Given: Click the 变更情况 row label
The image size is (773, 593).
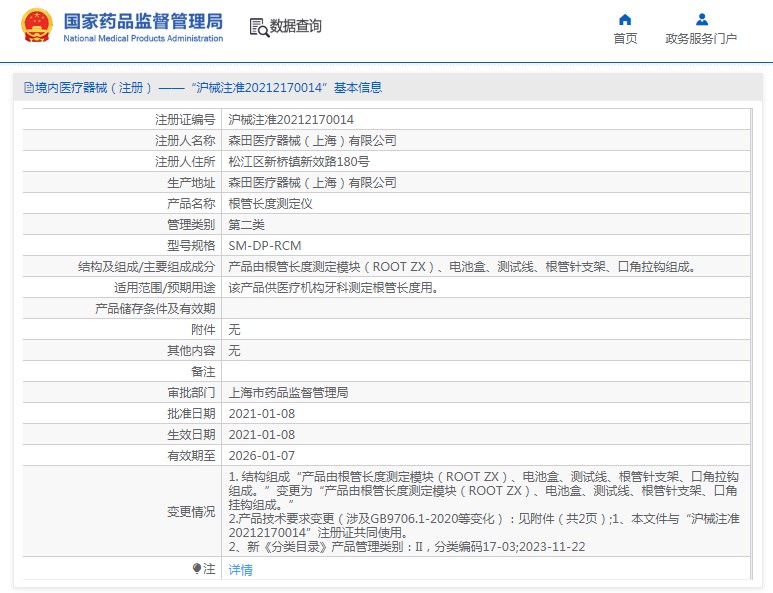Looking at the screenshot, I should [190, 511].
